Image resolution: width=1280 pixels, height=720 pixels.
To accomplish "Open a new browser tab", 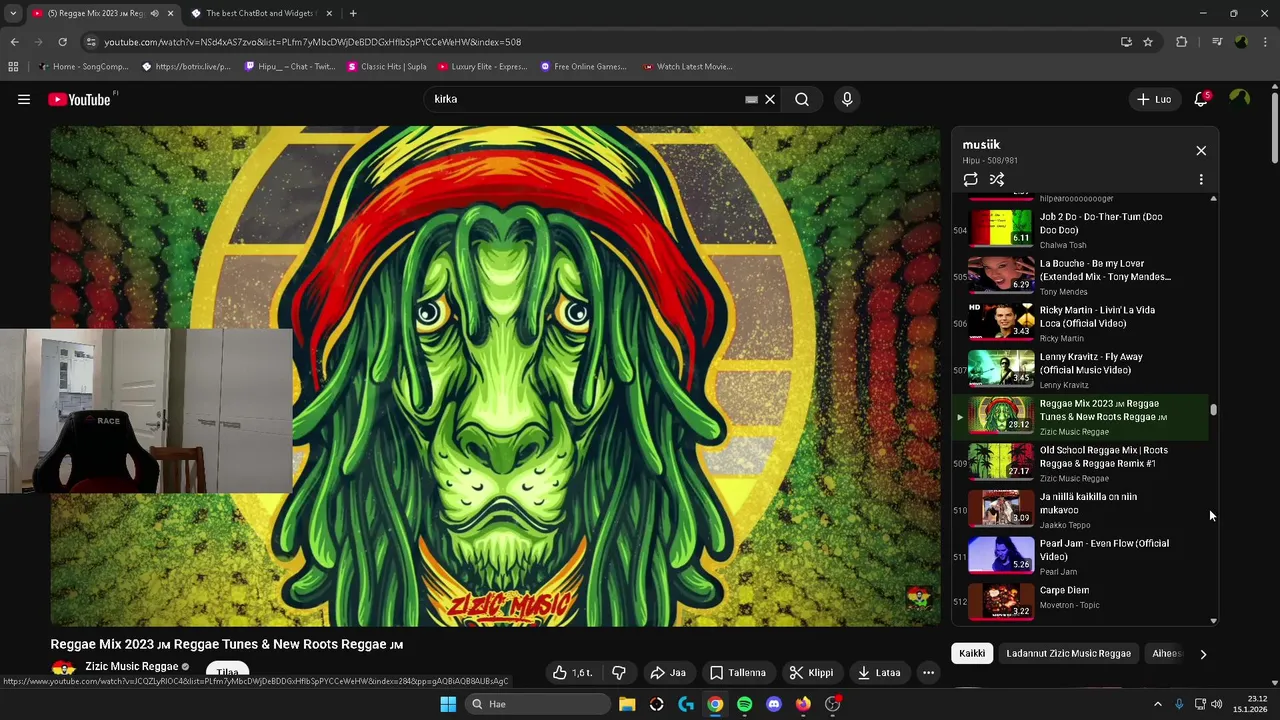I will 353,13.
